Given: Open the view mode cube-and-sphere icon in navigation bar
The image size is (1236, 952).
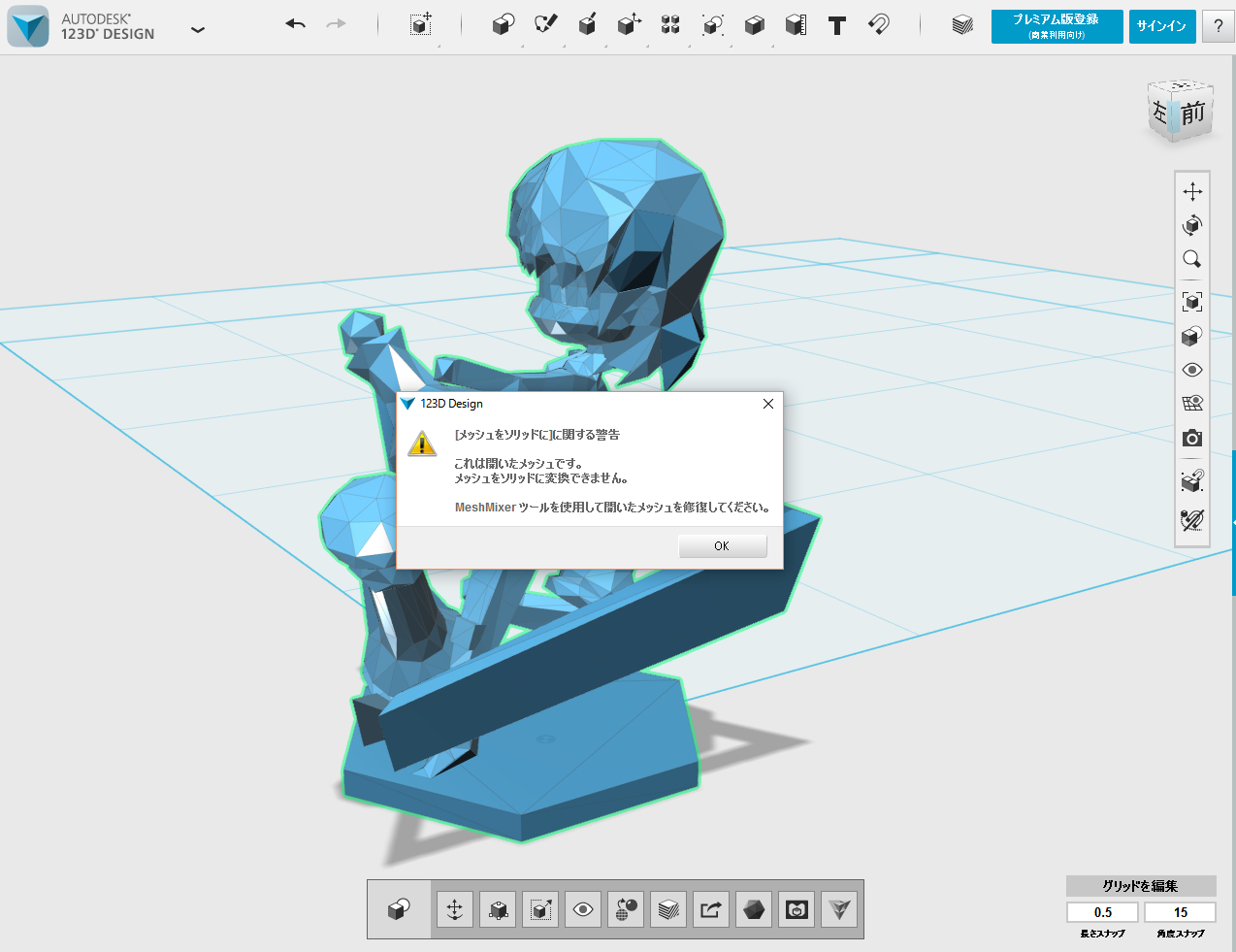Looking at the screenshot, I should tap(1192, 336).
